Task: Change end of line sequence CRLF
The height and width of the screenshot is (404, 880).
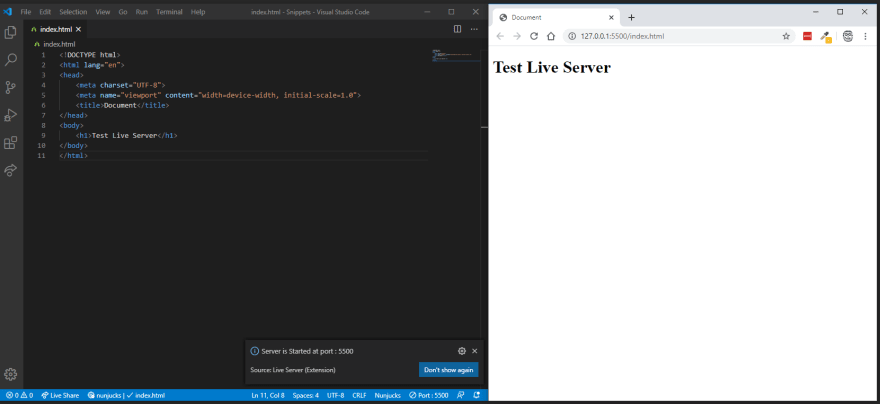Action: coord(359,395)
